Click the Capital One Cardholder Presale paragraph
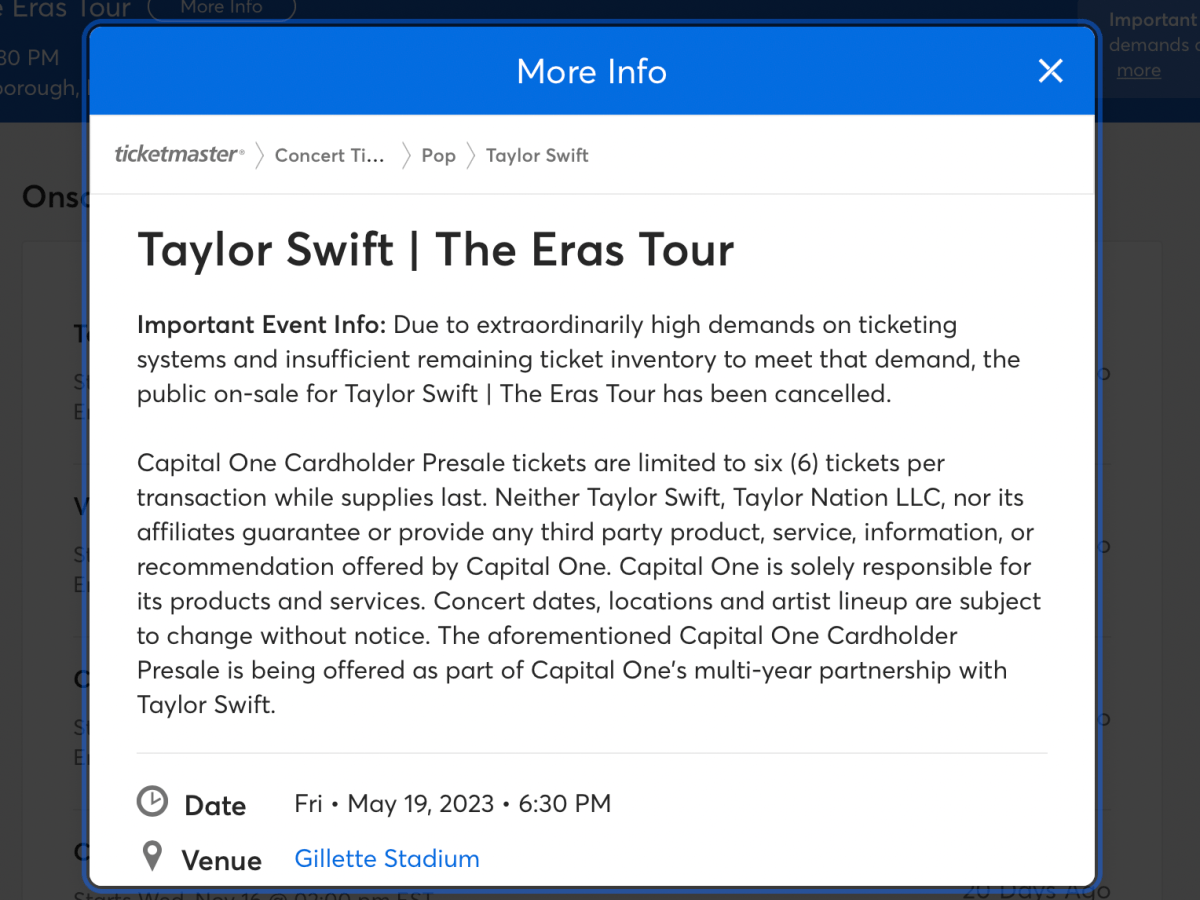This screenshot has height=900, width=1200. coord(590,584)
